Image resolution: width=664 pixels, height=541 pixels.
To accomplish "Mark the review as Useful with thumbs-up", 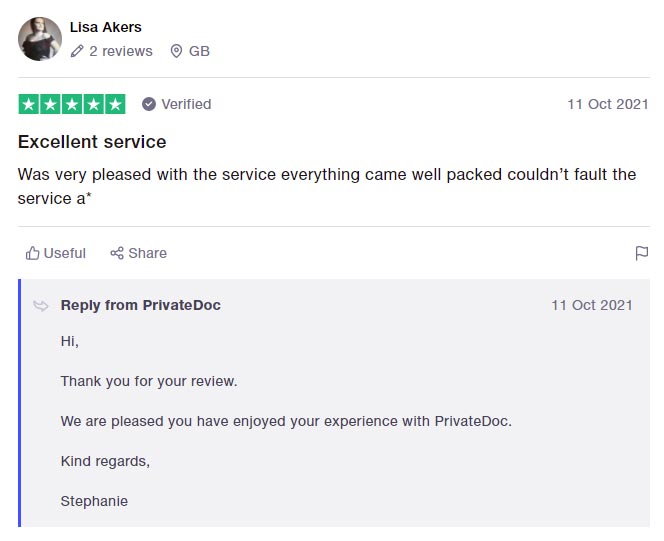I will (32, 253).
